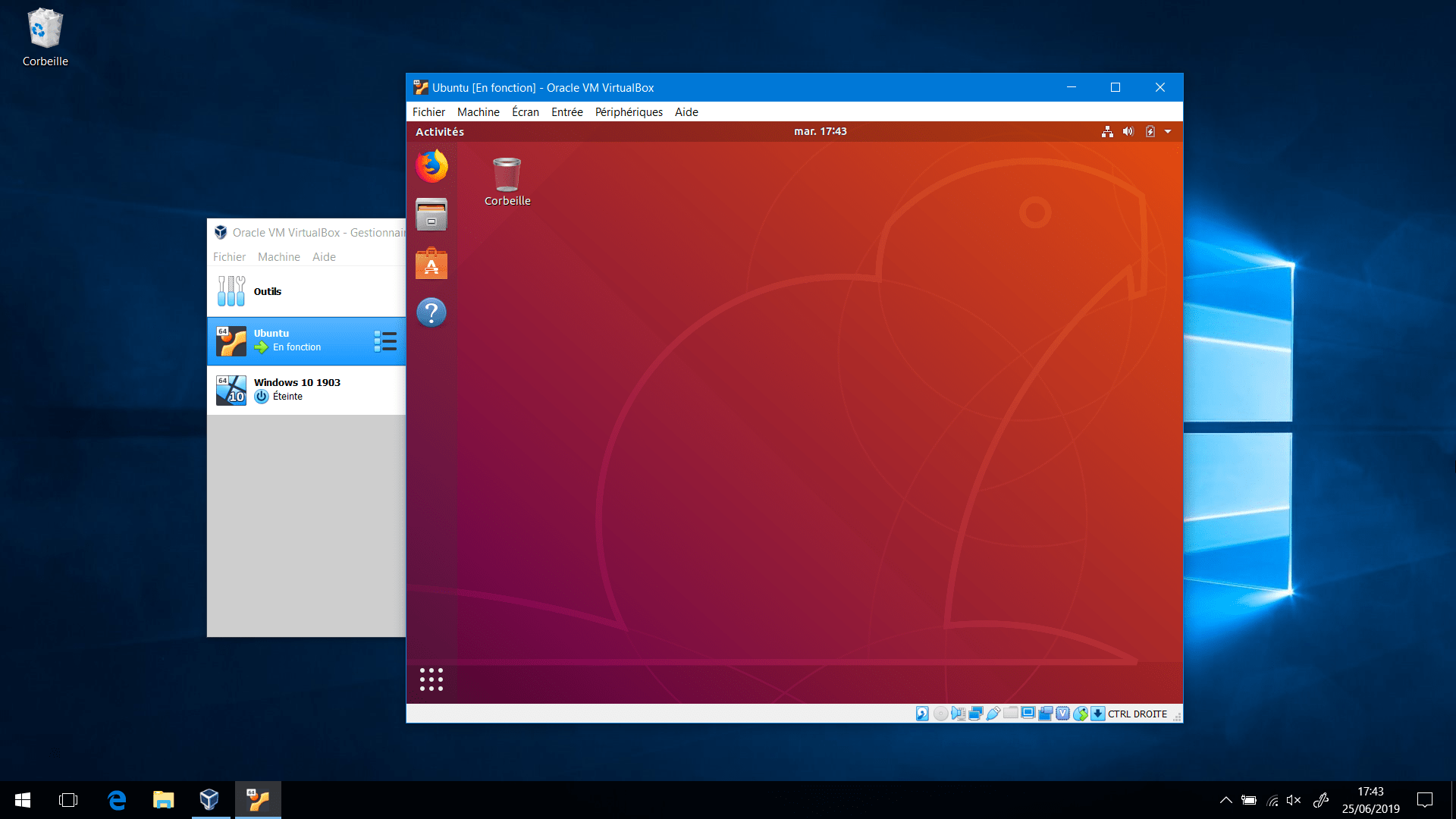Open the Help icon in Ubuntu dock
This screenshot has height=819, width=1456.
pos(431,312)
